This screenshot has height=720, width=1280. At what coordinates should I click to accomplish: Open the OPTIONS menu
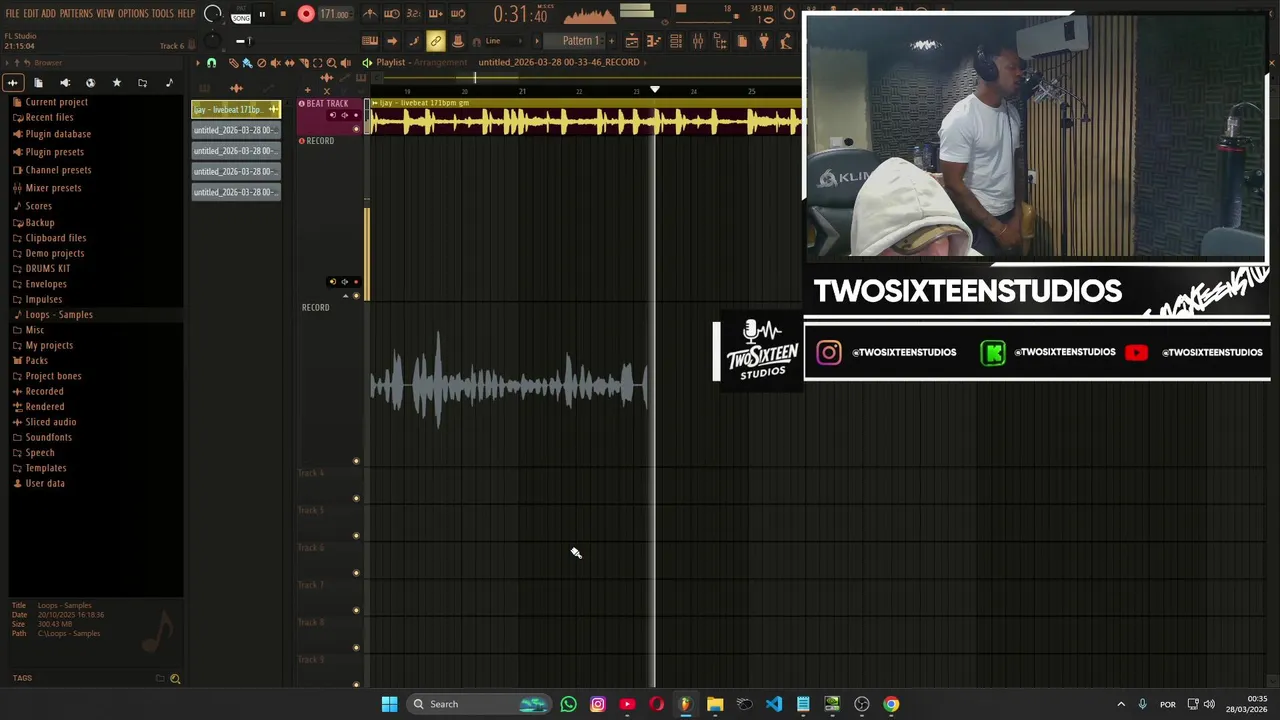click(x=133, y=13)
